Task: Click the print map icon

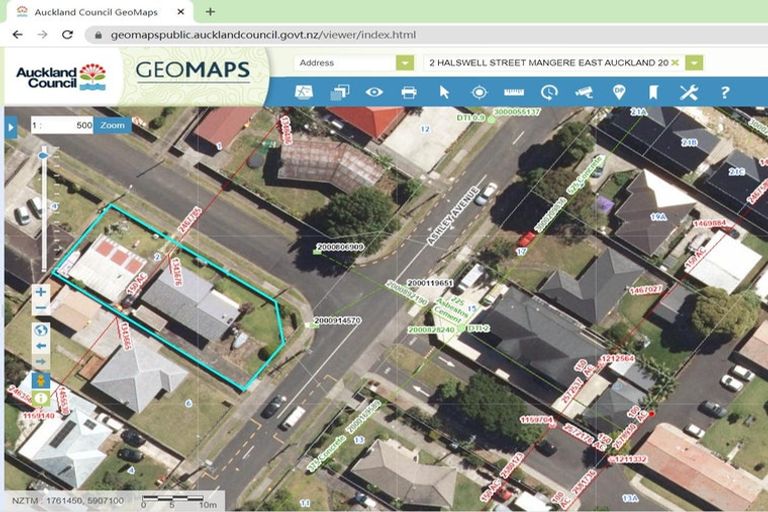Action: click(409, 92)
